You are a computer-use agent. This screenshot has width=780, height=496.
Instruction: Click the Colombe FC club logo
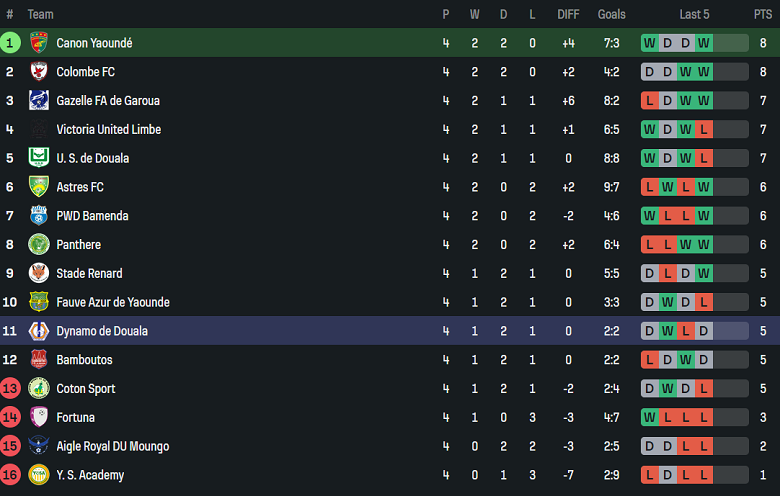click(39, 72)
